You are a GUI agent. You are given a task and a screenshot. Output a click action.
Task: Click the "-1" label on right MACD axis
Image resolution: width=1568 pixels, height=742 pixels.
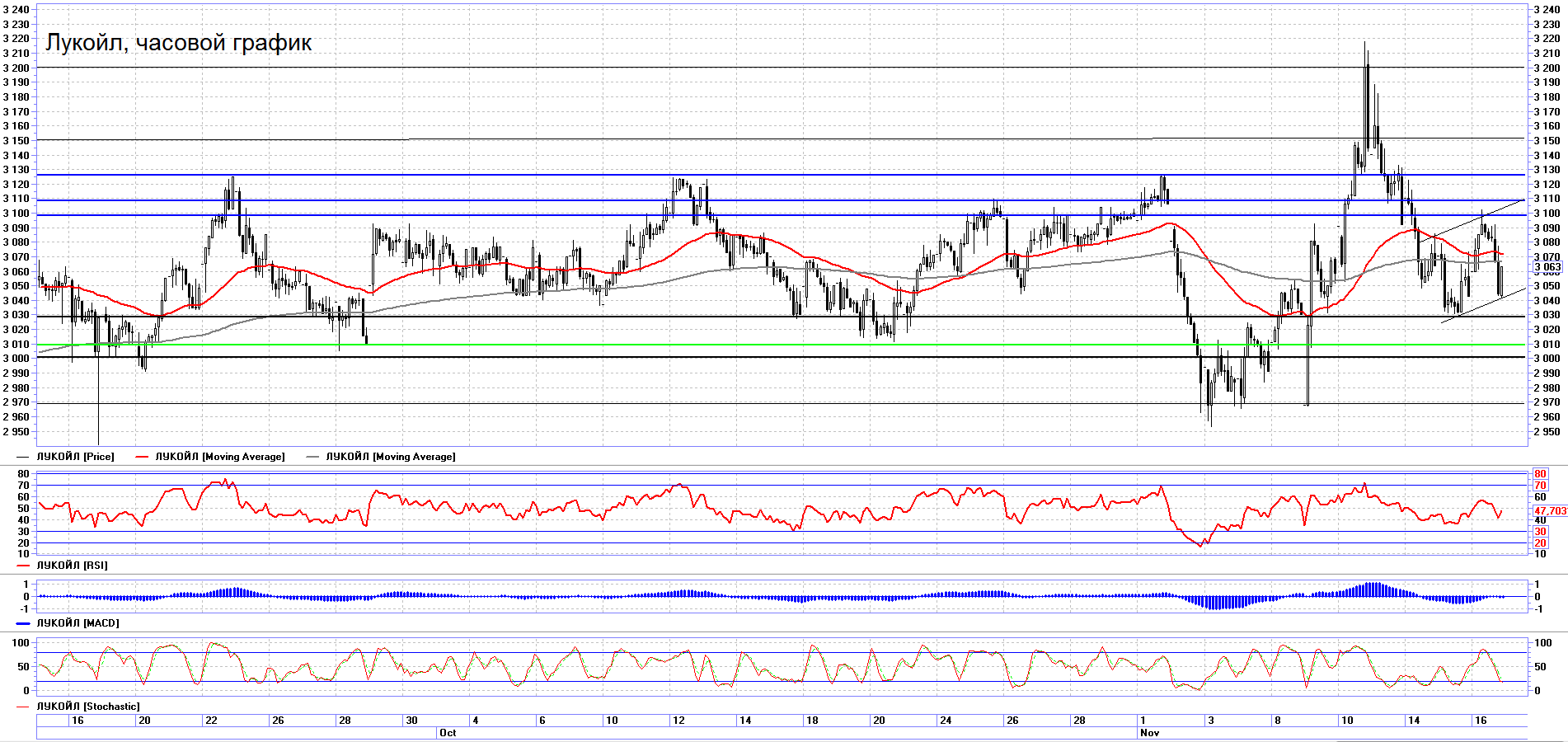click(x=1538, y=609)
